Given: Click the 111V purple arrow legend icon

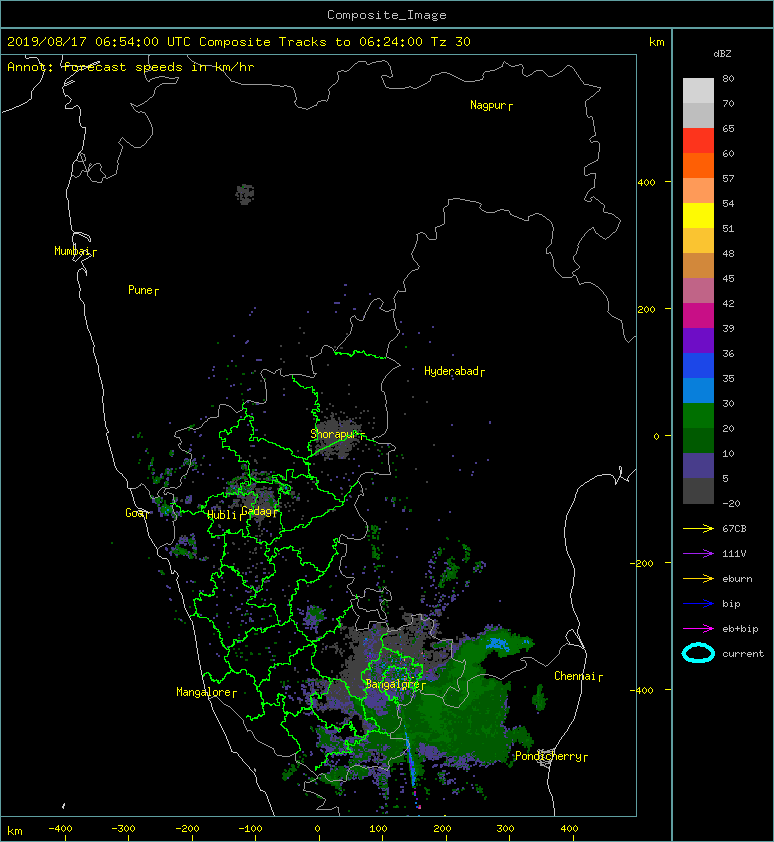Looking at the screenshot, I should (698, 553).
